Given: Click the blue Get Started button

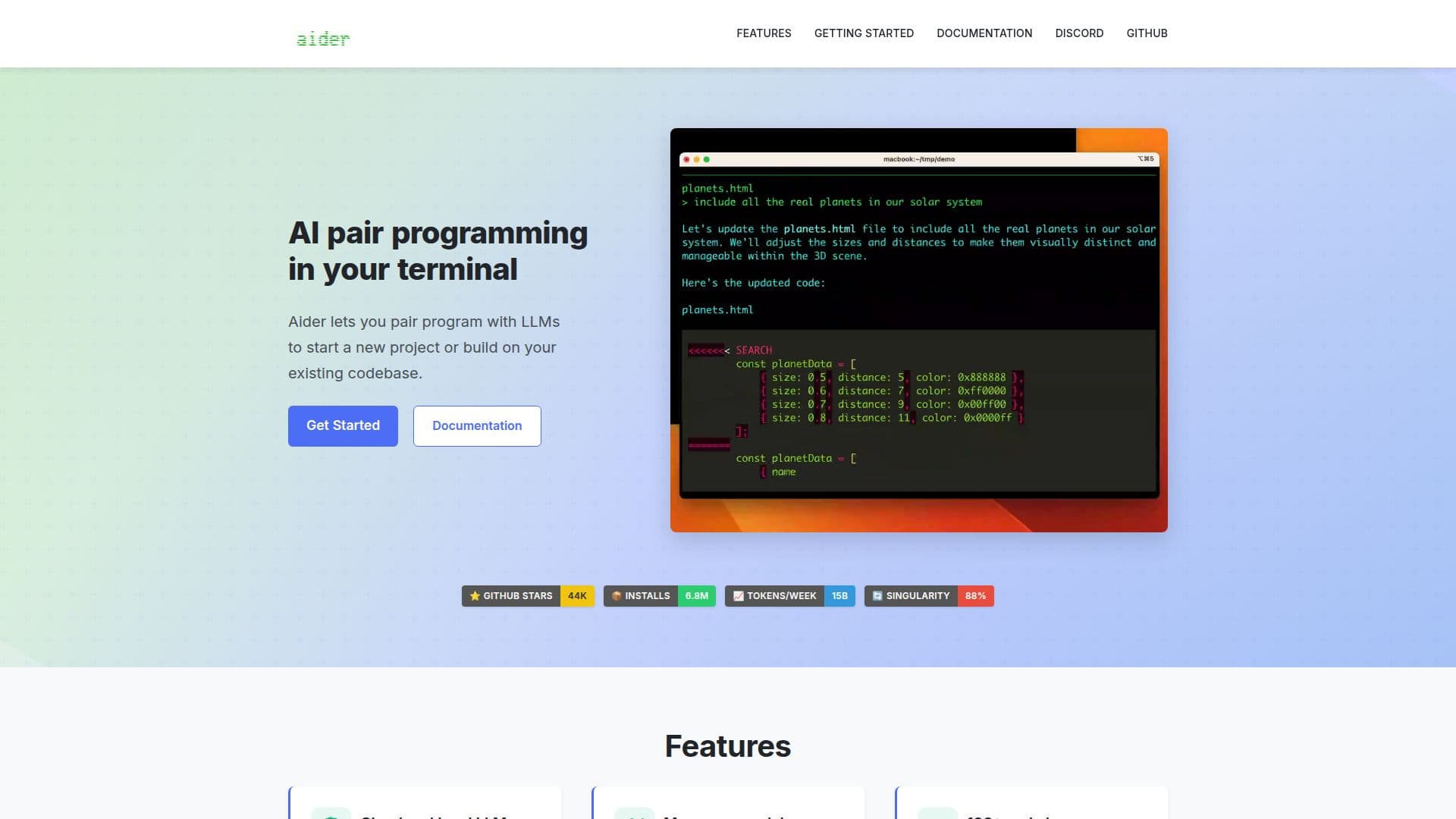Looking at the screenshot, I should pyautogui.click(x=343, y=426).
